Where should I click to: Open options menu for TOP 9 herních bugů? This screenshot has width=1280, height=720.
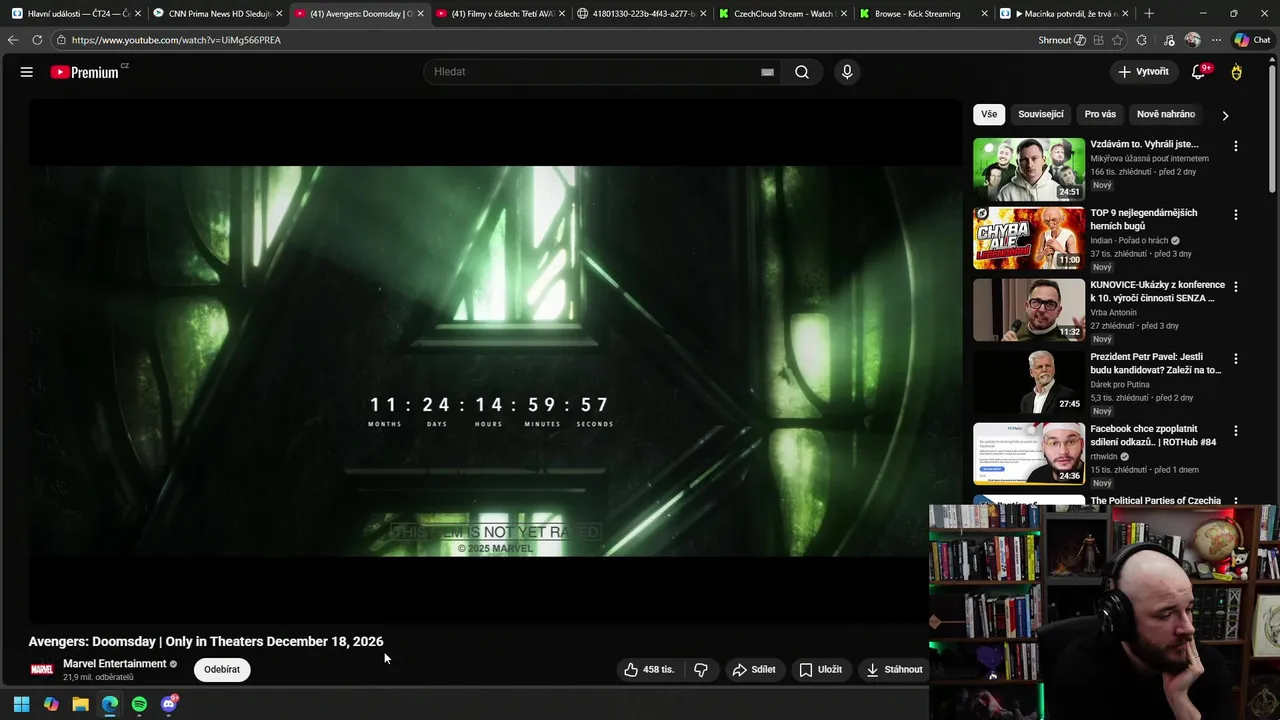(x=1236, y=215)
